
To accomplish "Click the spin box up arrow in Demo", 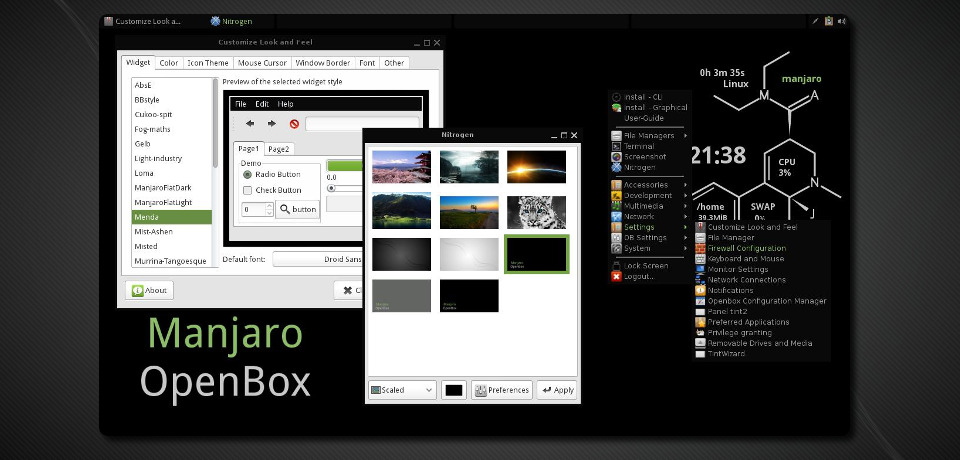I will 269,206.
